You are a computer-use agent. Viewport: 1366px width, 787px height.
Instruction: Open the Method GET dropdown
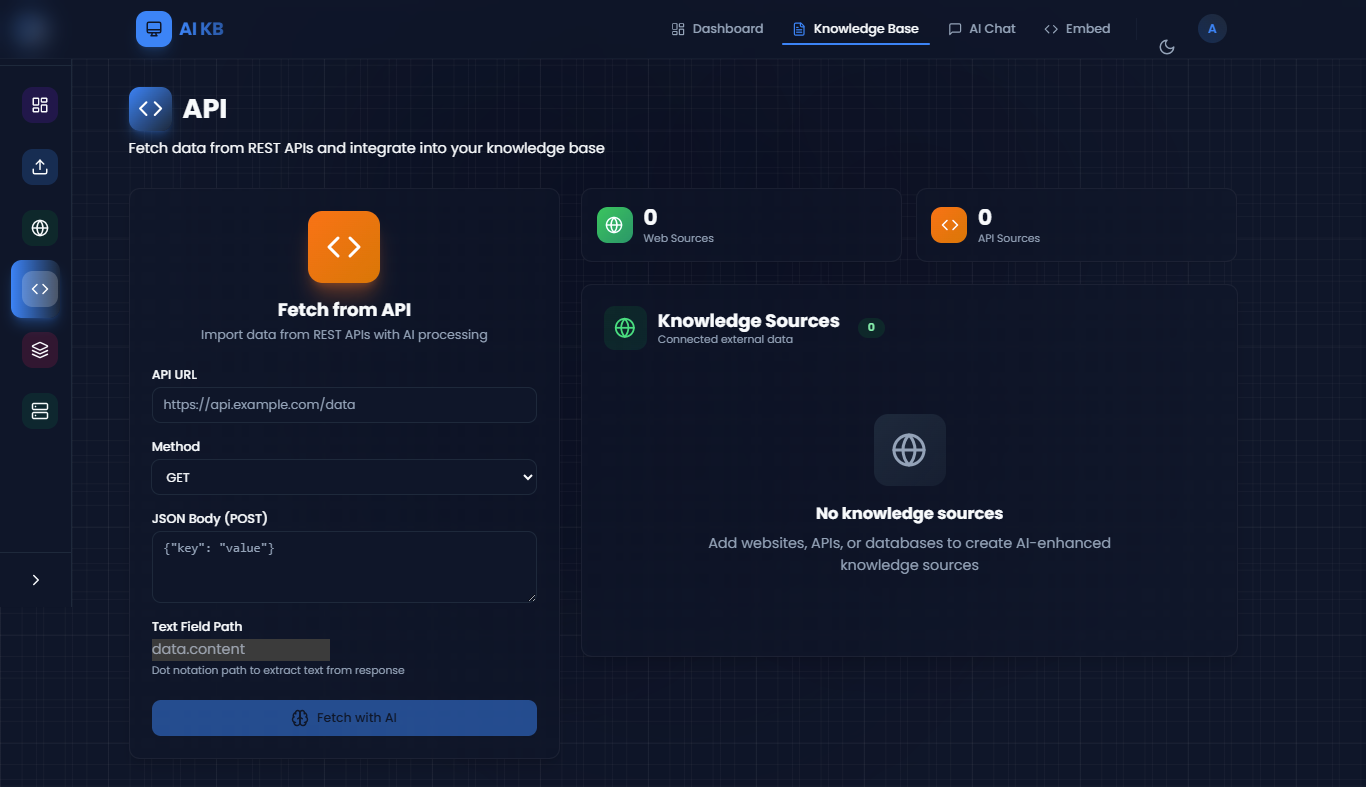point(344,477)
